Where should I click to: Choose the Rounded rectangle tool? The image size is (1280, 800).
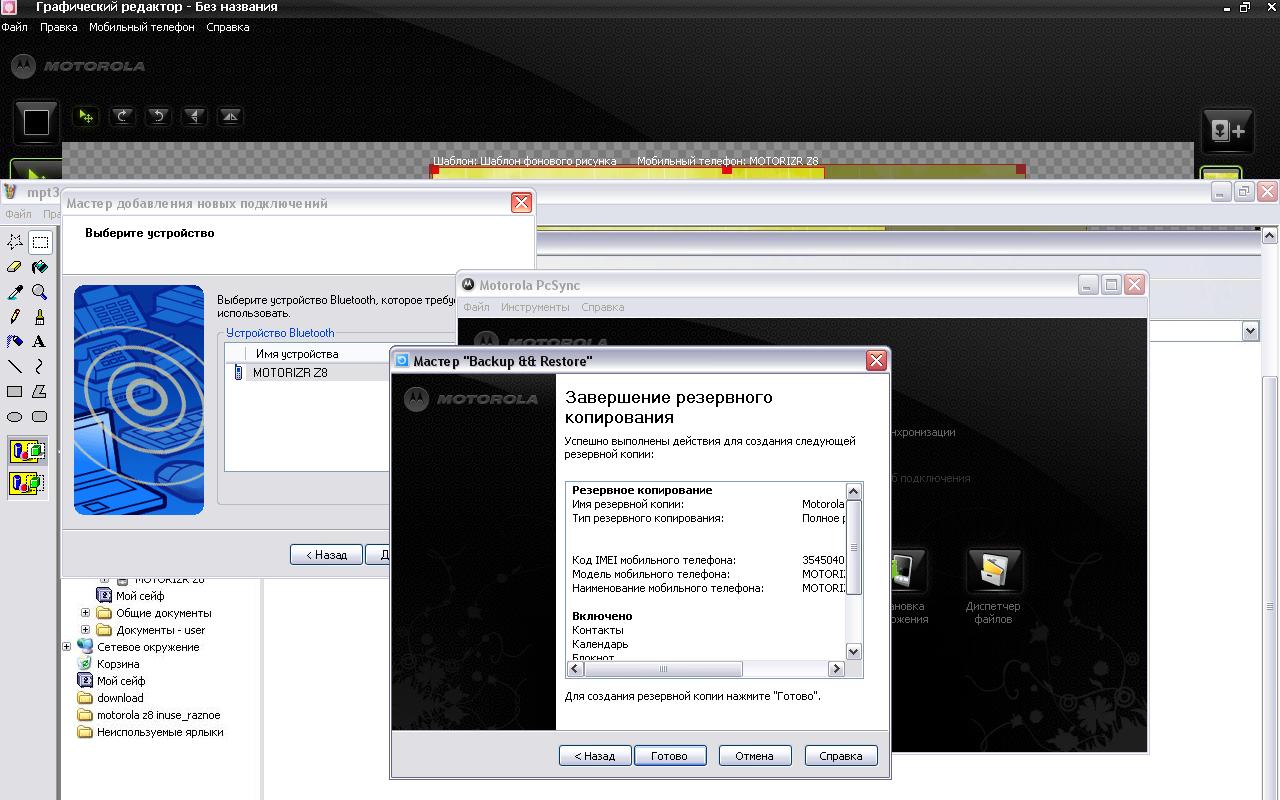pos(40,417)
